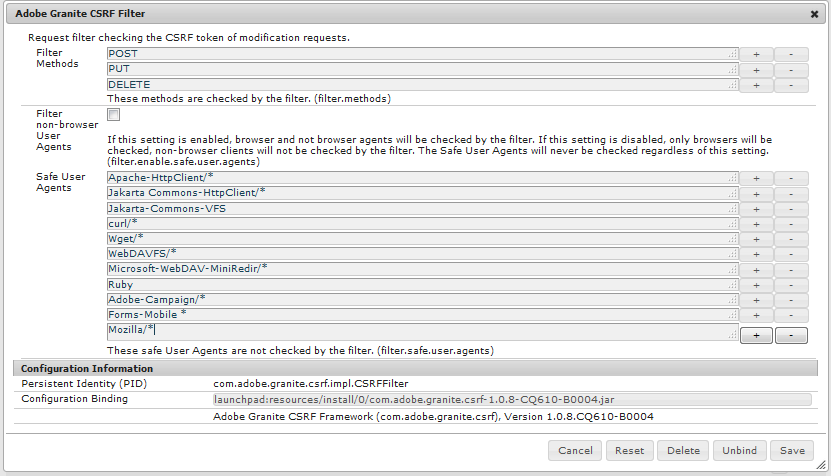The width and height of the screenshot is (831, 476).
Task: Delete this CSRF Filter configuration
Action: pyautogui.click(x=683, y=451)
